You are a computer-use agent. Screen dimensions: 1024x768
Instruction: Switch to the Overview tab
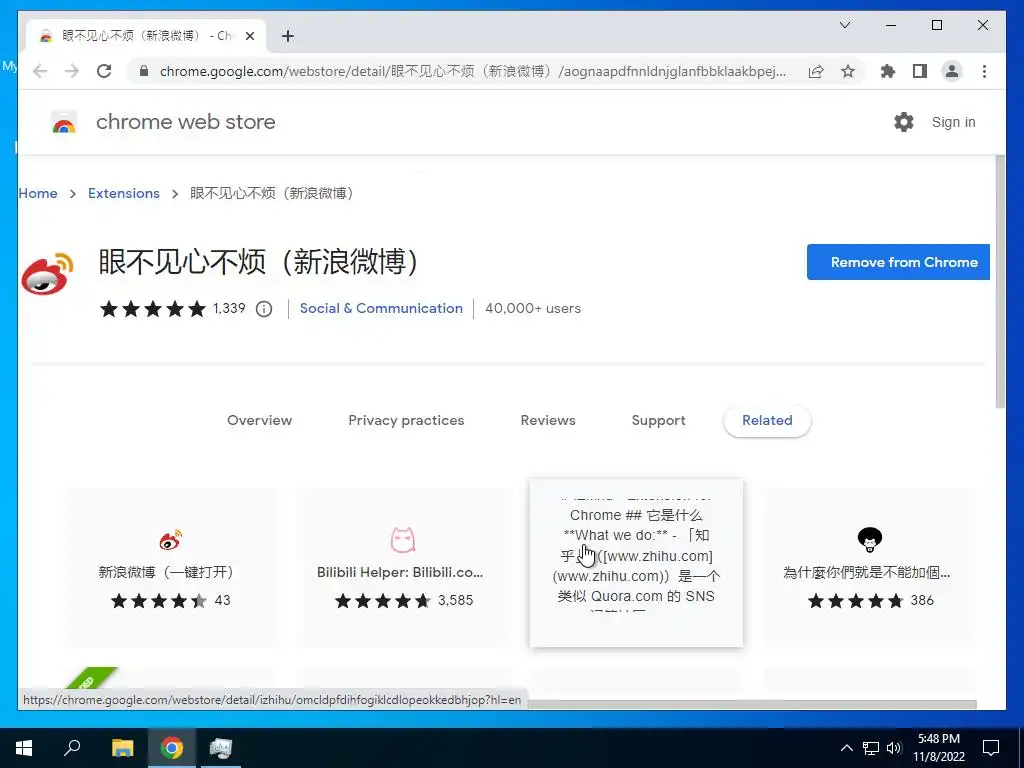[x=259, y=421]
